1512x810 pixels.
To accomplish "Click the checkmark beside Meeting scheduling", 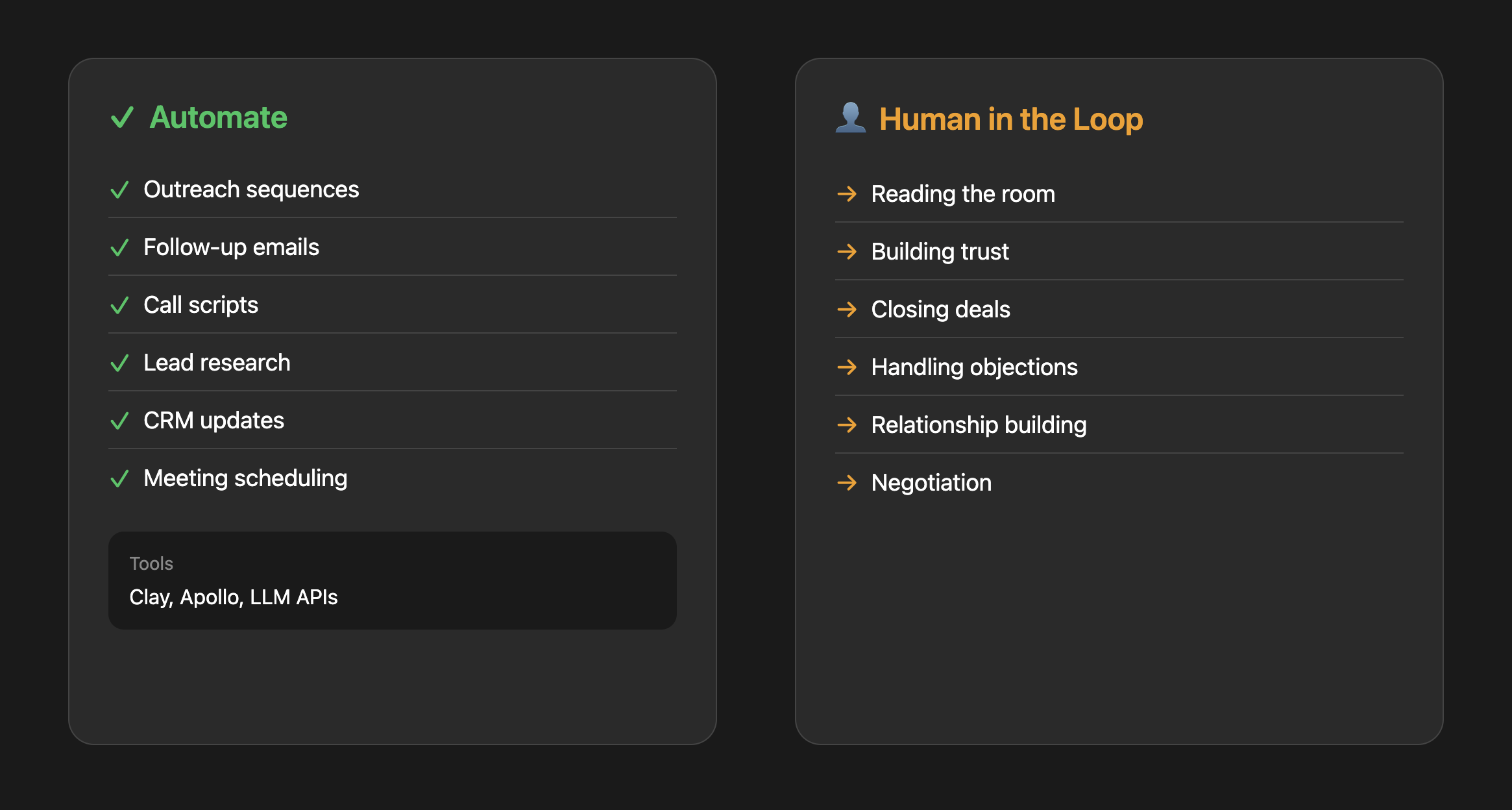I will tap(119, 479).
